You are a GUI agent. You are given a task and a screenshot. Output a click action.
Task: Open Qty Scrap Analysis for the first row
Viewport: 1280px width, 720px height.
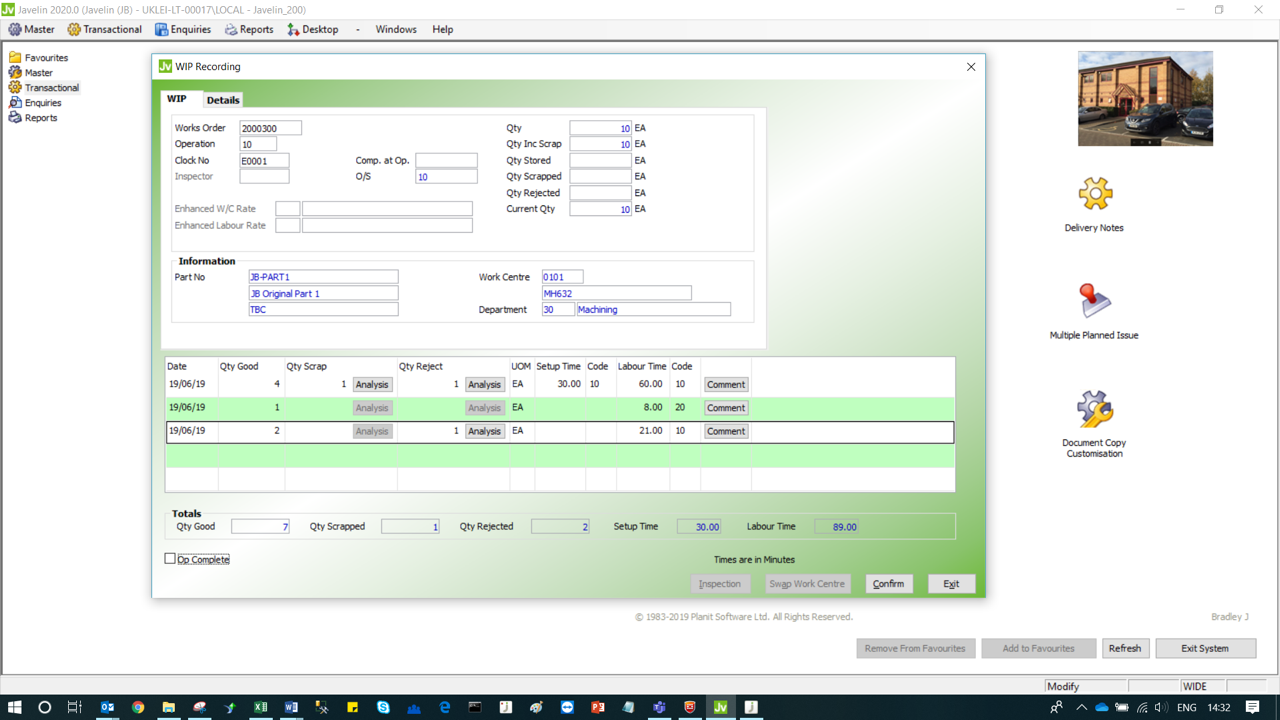[372, 384]
